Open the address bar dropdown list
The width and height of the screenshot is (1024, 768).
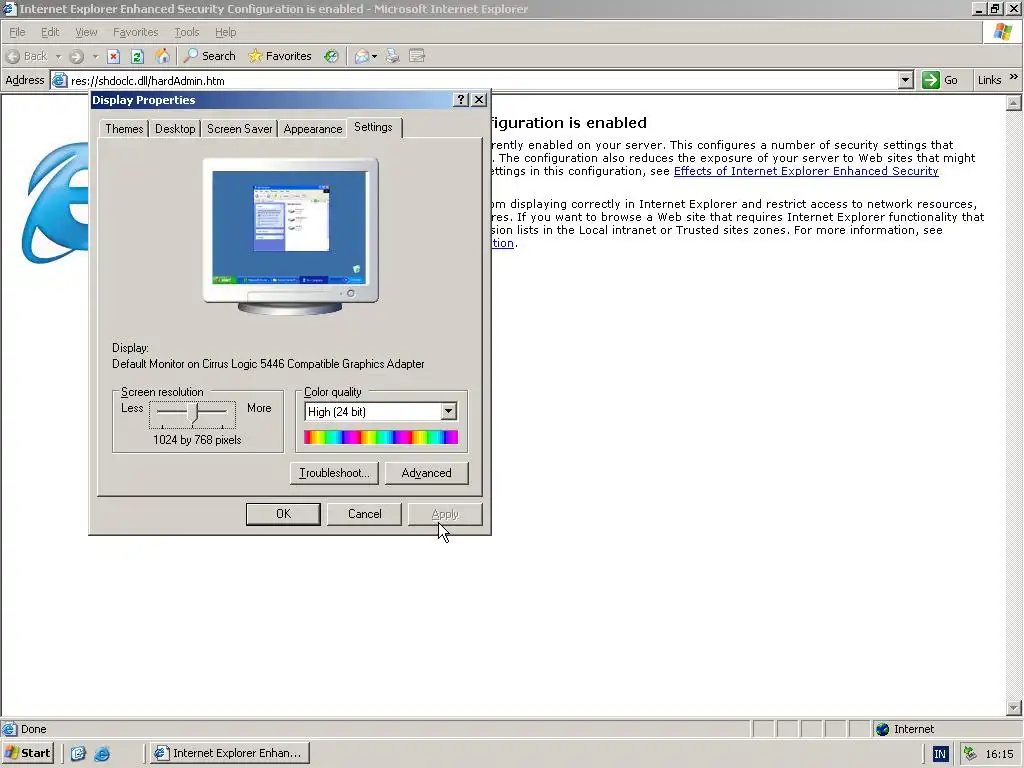[905, 80]
